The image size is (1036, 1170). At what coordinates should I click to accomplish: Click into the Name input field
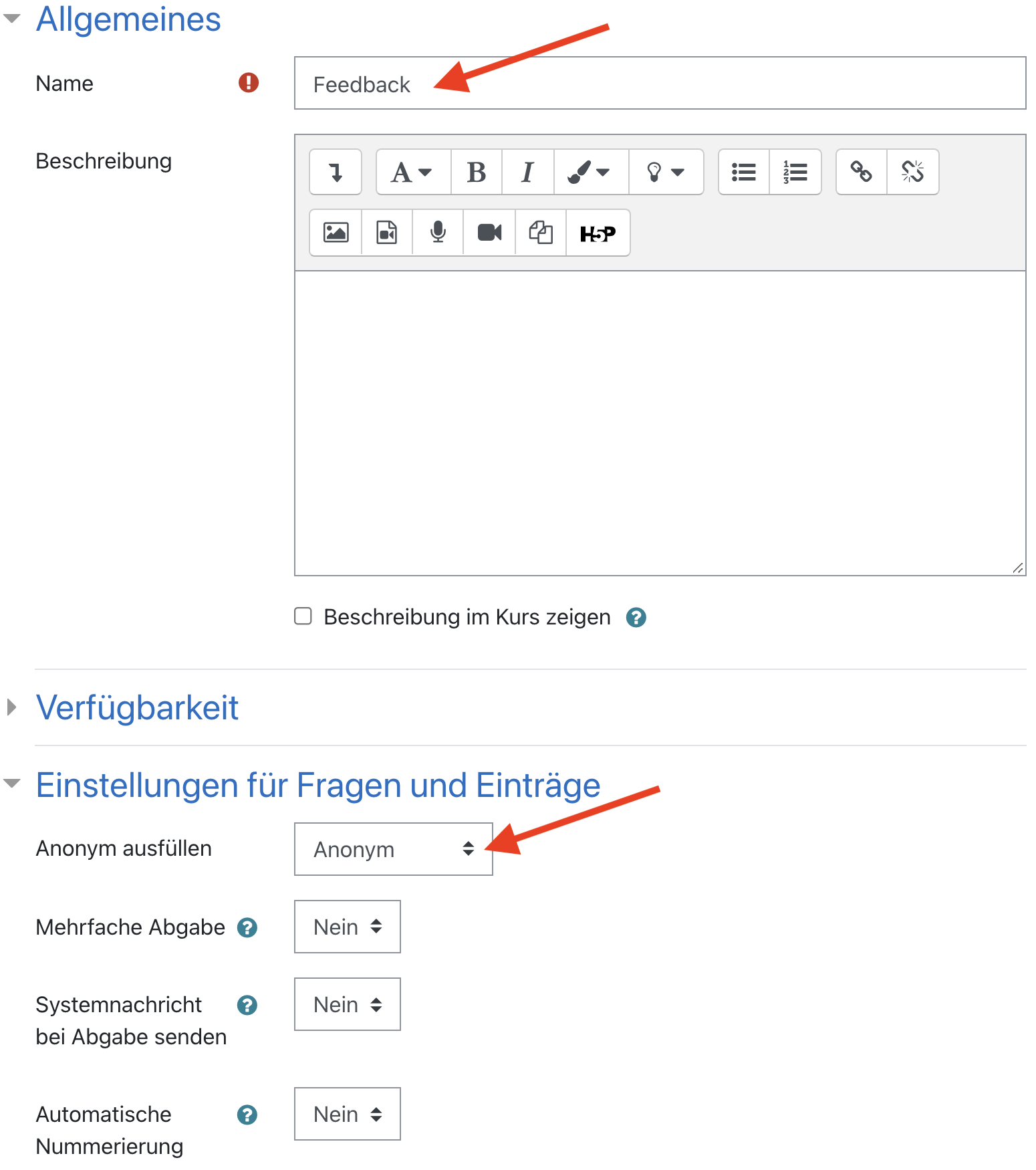[x=659, y=84]
